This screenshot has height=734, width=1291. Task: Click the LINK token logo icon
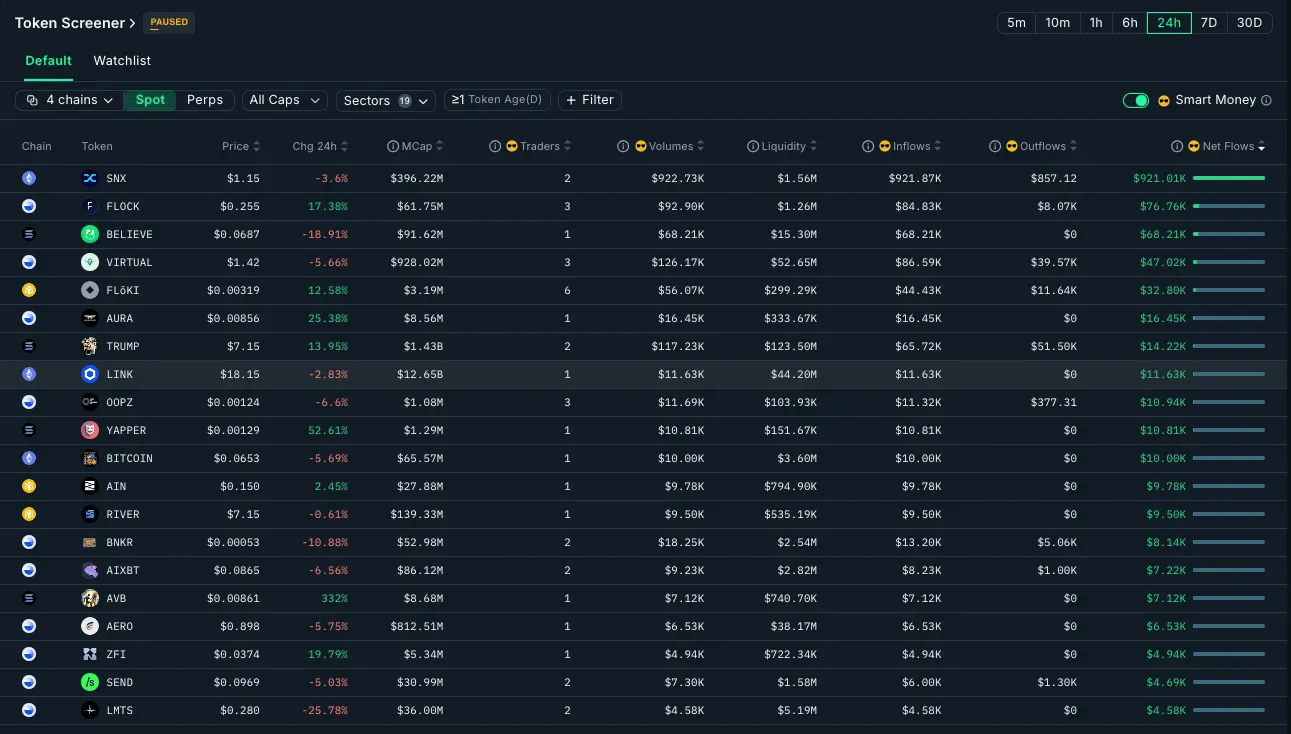[x=90, y=374]
